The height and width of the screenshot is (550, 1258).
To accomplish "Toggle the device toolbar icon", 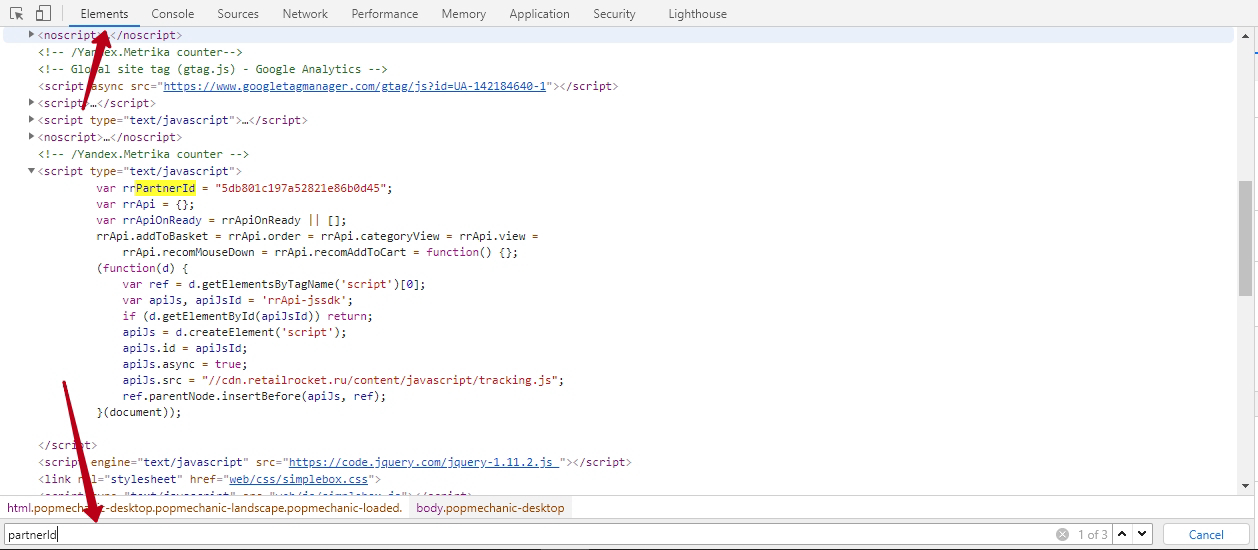I will point(43,14).
